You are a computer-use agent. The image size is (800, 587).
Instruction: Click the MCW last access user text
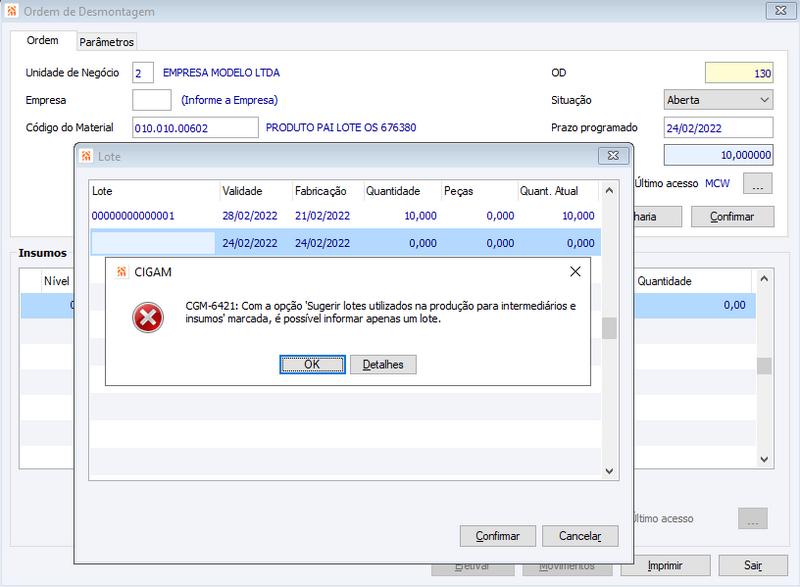(x=717, y=184)
